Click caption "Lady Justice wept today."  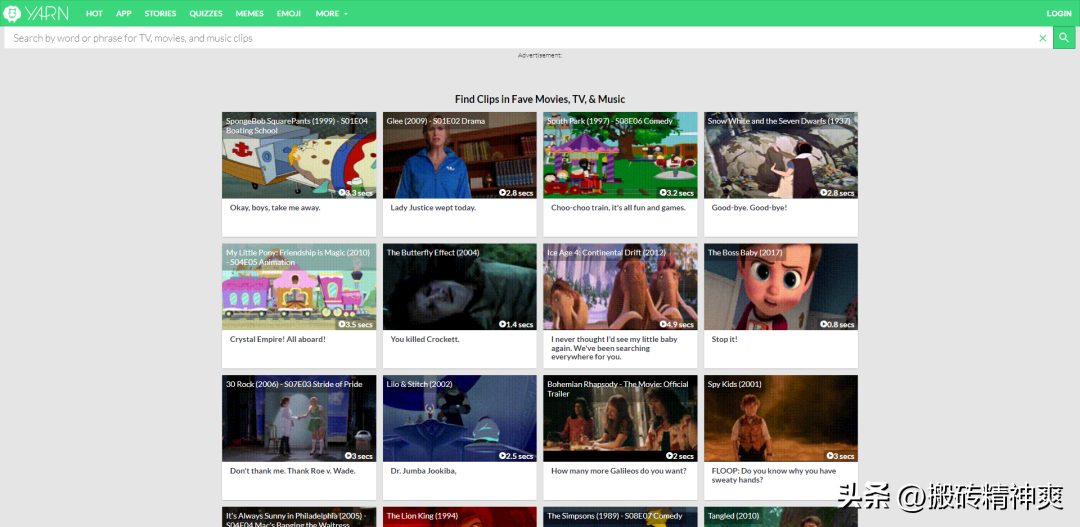[x=433, y=207]
